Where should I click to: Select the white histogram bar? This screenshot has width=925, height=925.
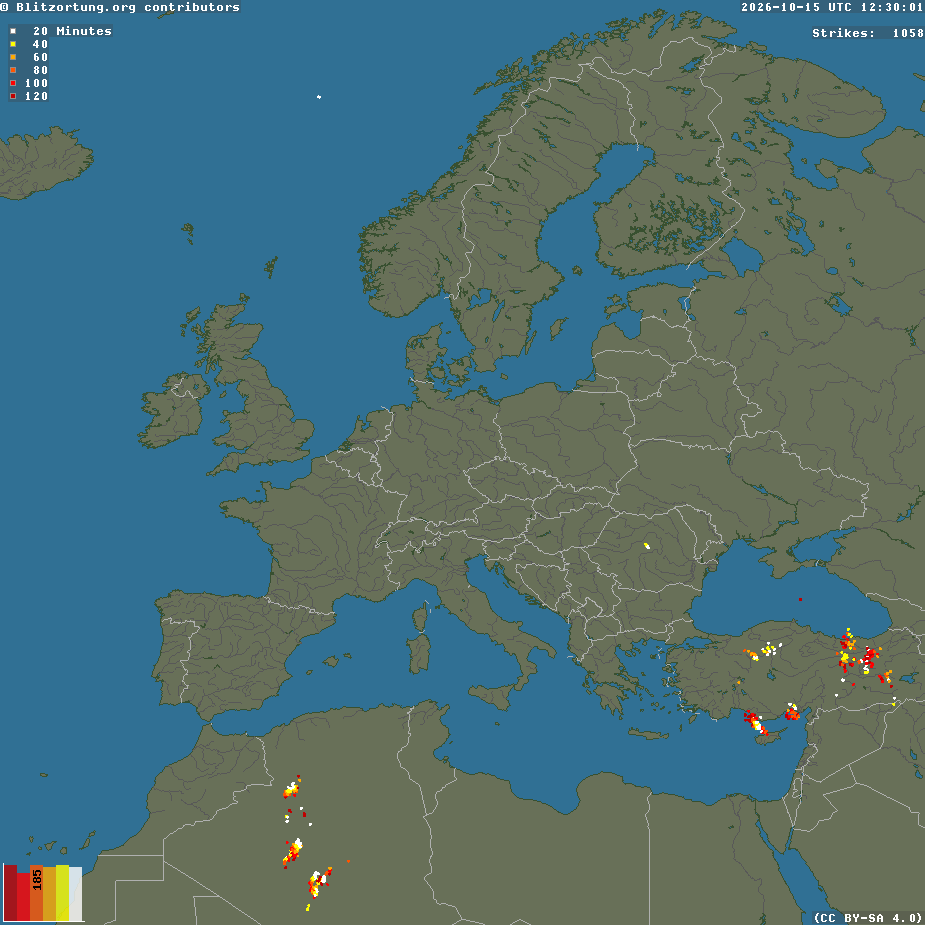(76, 894)
